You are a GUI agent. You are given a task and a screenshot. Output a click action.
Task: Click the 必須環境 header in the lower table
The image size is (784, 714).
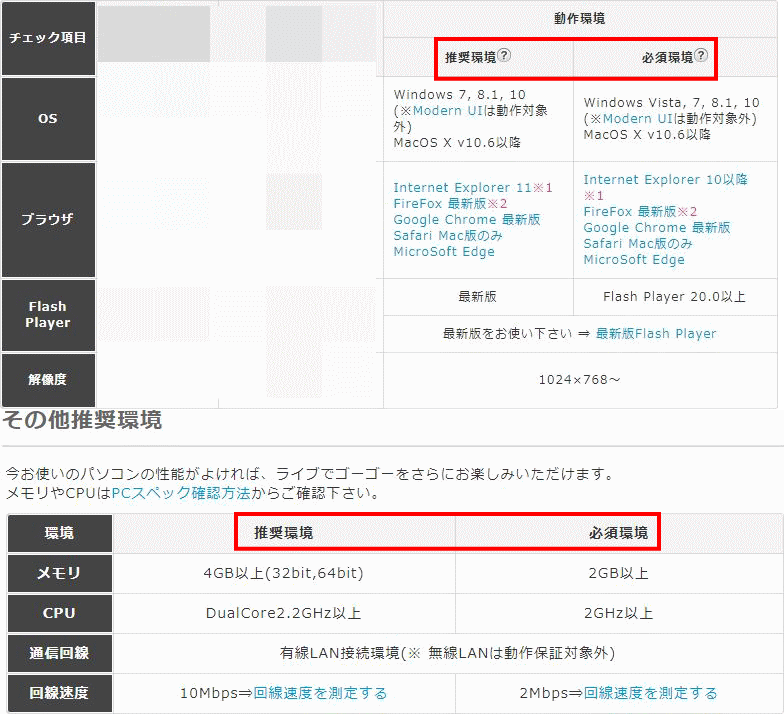[618, 533]
